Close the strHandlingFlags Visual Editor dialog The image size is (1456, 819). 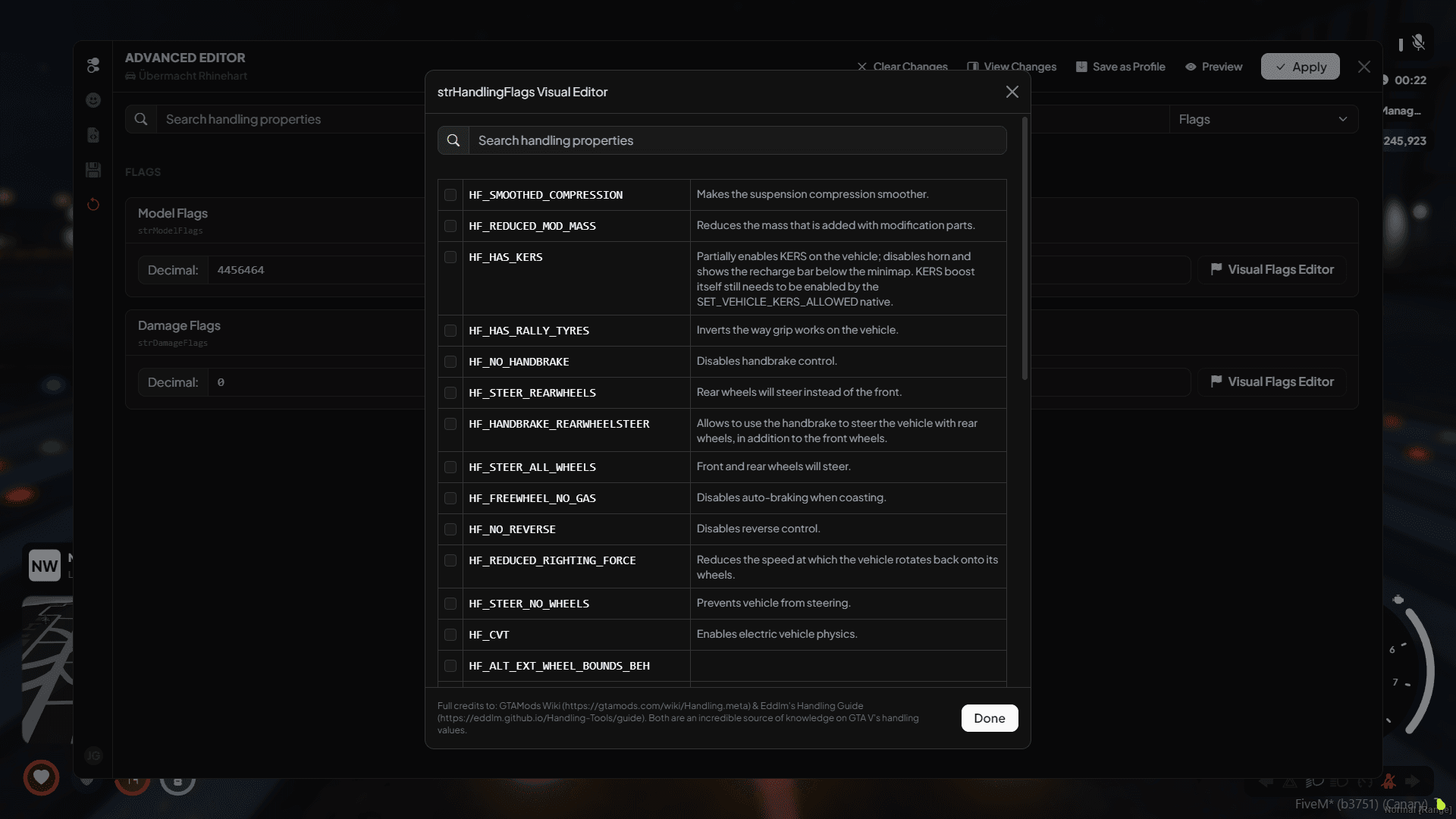click(x=1012, y=92)
